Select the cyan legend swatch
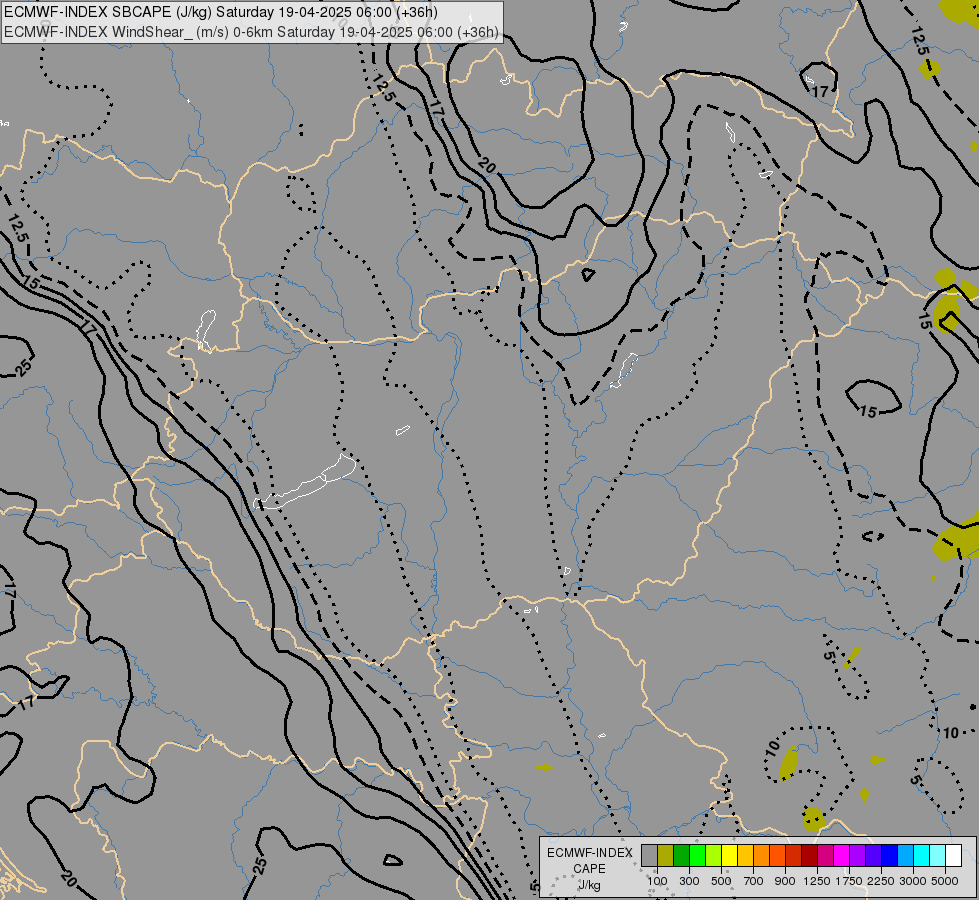The width and height of the screenshot is (979, 900). 922,855
